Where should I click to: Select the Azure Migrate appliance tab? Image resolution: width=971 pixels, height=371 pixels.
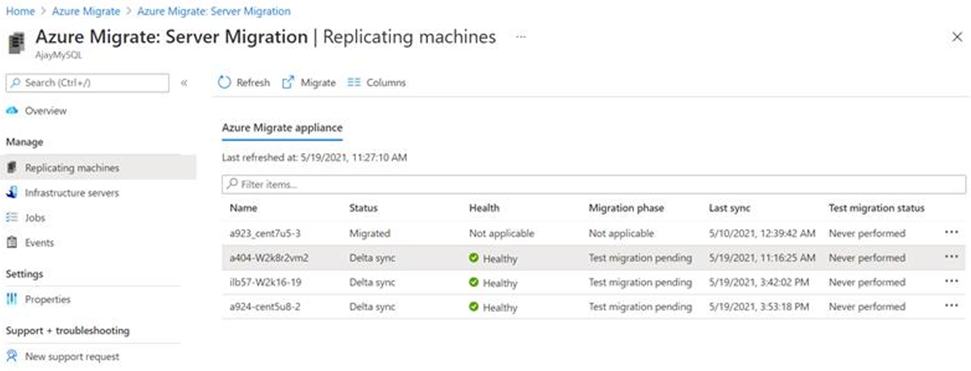(x=282, y=128)
